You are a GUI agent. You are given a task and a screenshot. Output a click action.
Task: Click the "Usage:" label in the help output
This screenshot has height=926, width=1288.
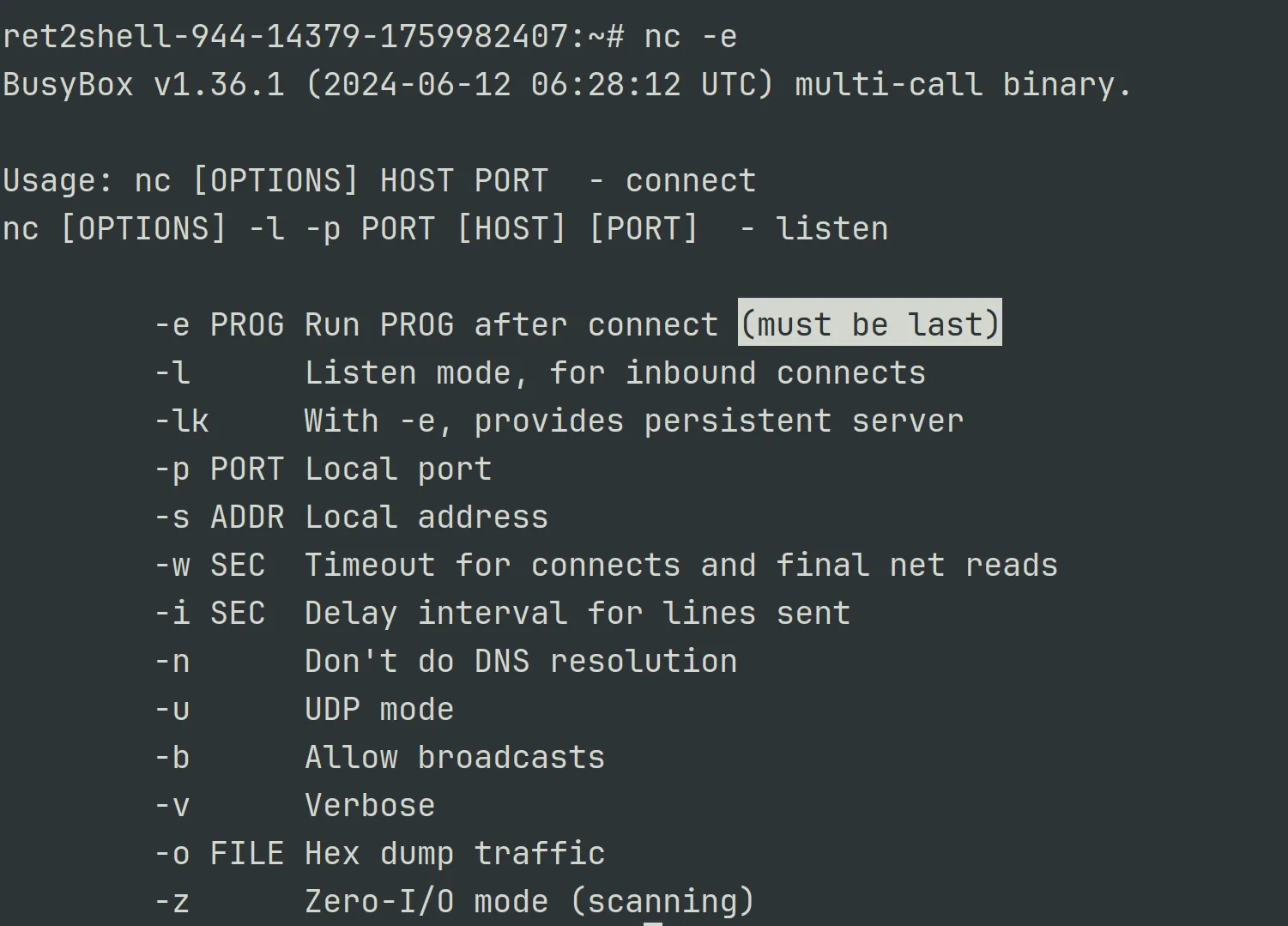pos(57,180)
